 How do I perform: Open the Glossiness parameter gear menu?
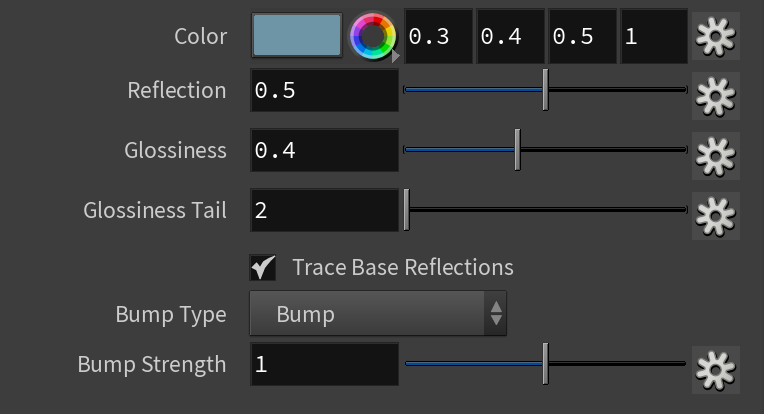point(716,156)
